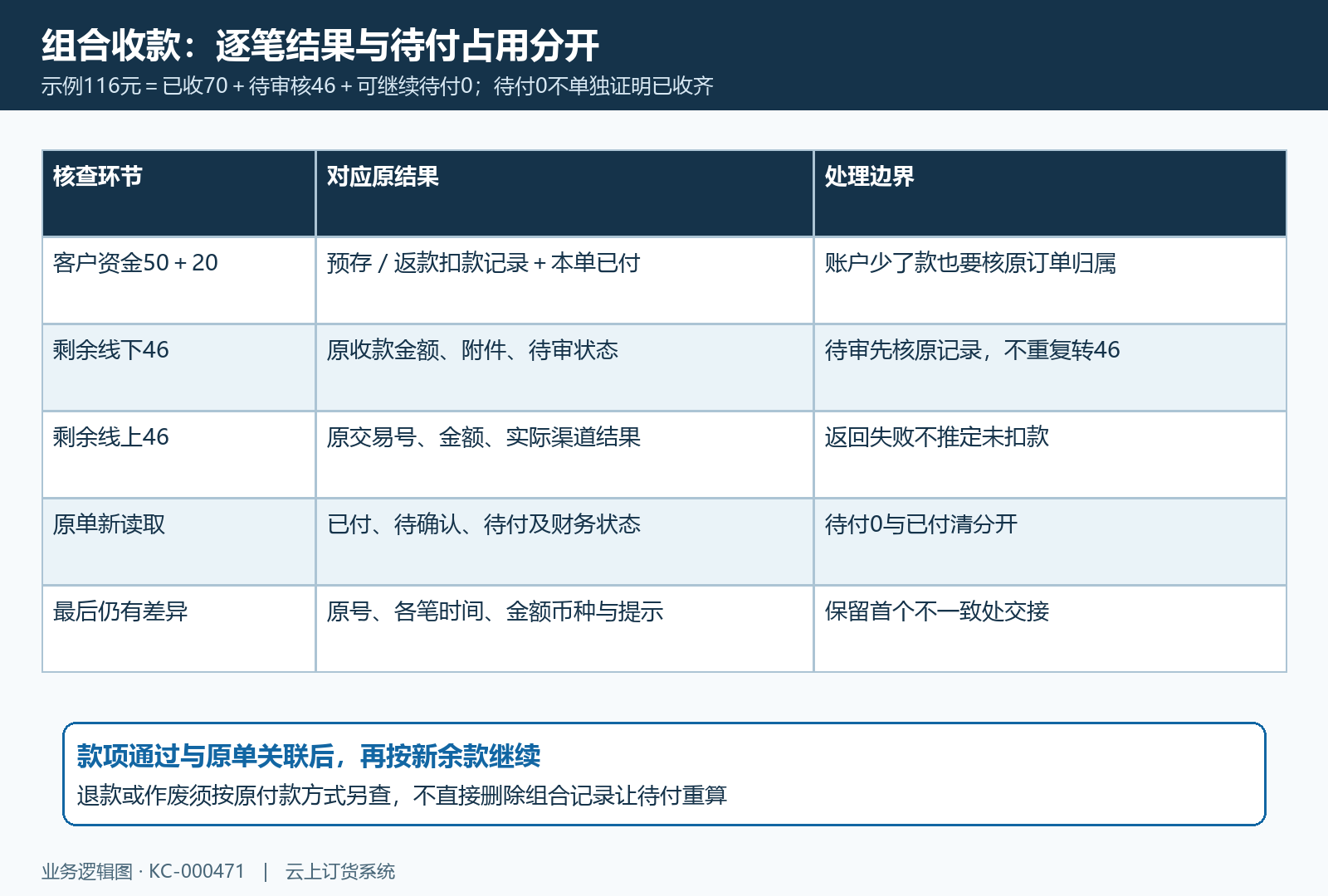Click the cell 保留首个不一致处交接
1328x896 pixels.
coord(1050,629)
